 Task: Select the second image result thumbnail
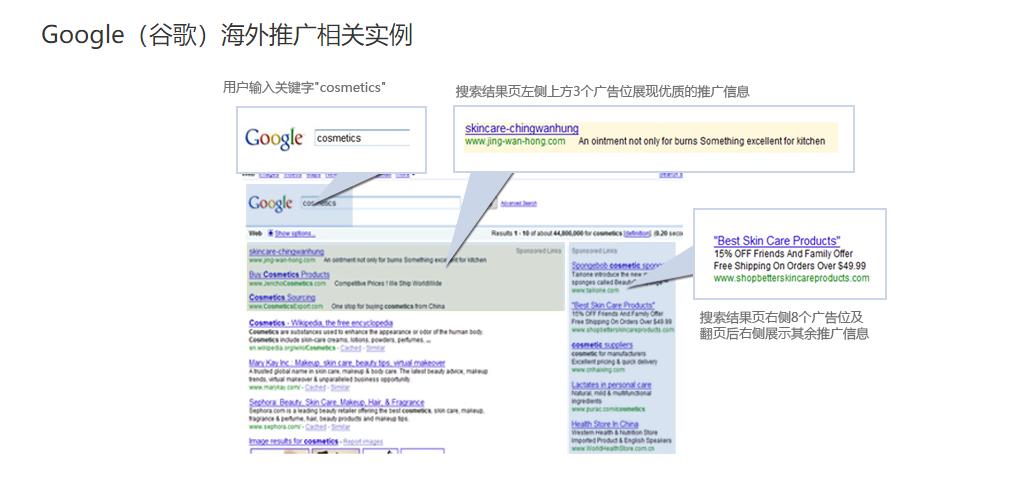click(x=335, y=451)
